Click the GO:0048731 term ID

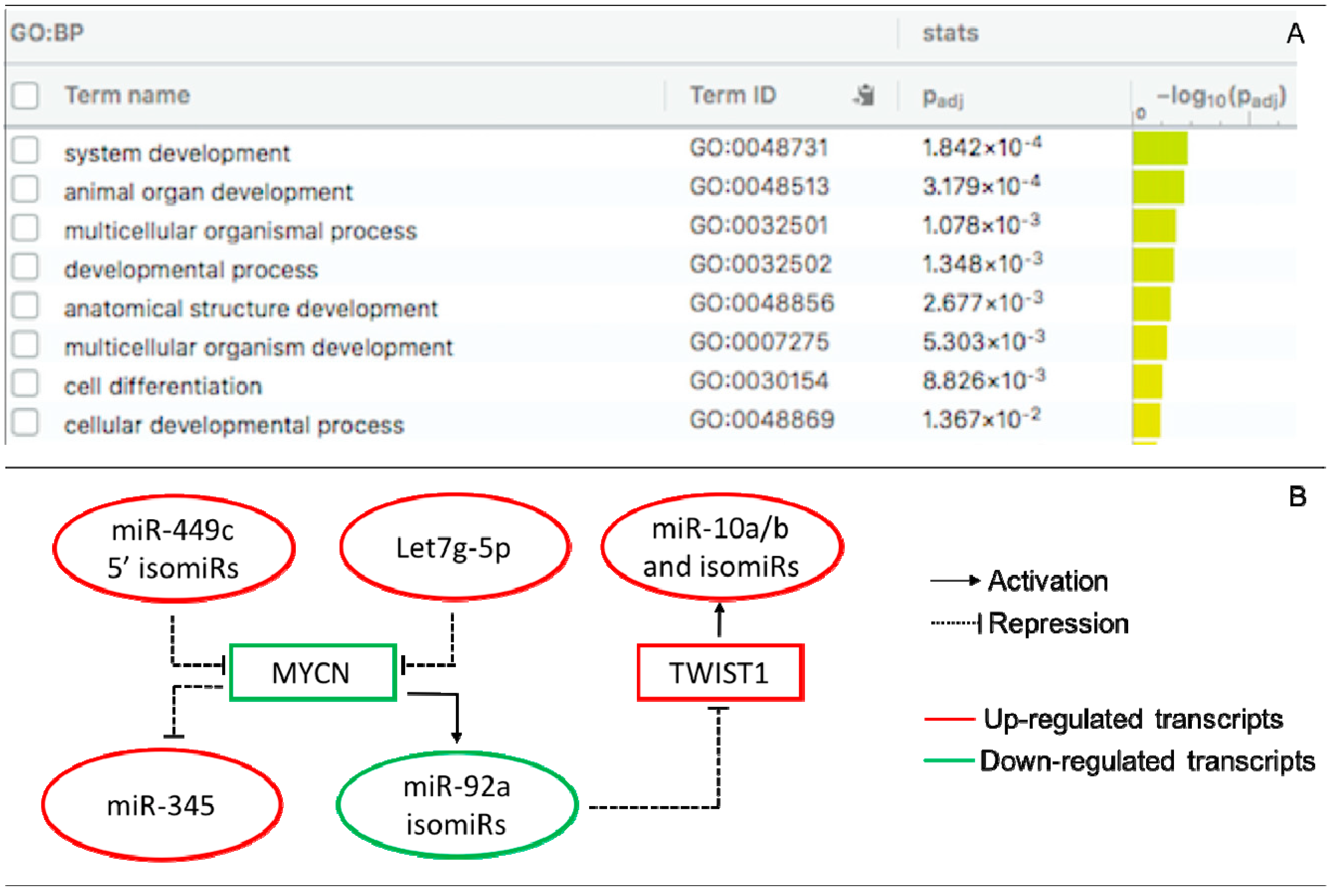tap(759, 148)
